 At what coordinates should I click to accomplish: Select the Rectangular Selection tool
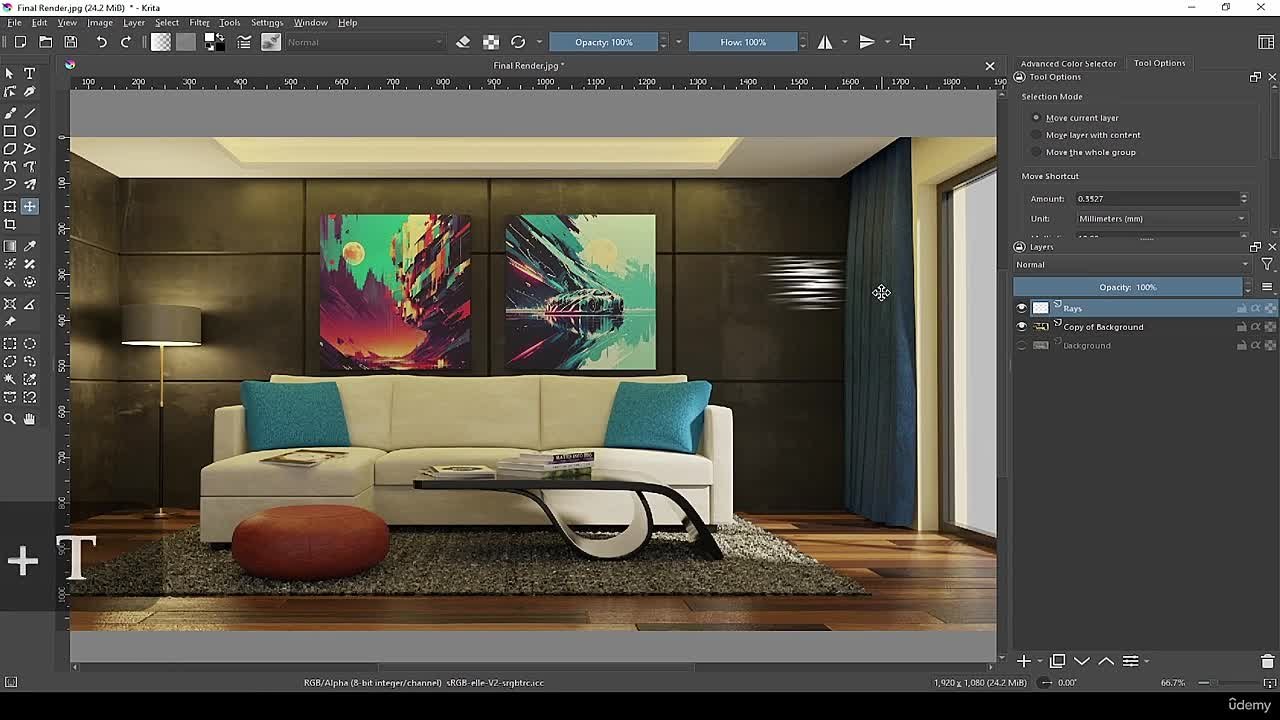click(11, 343)
